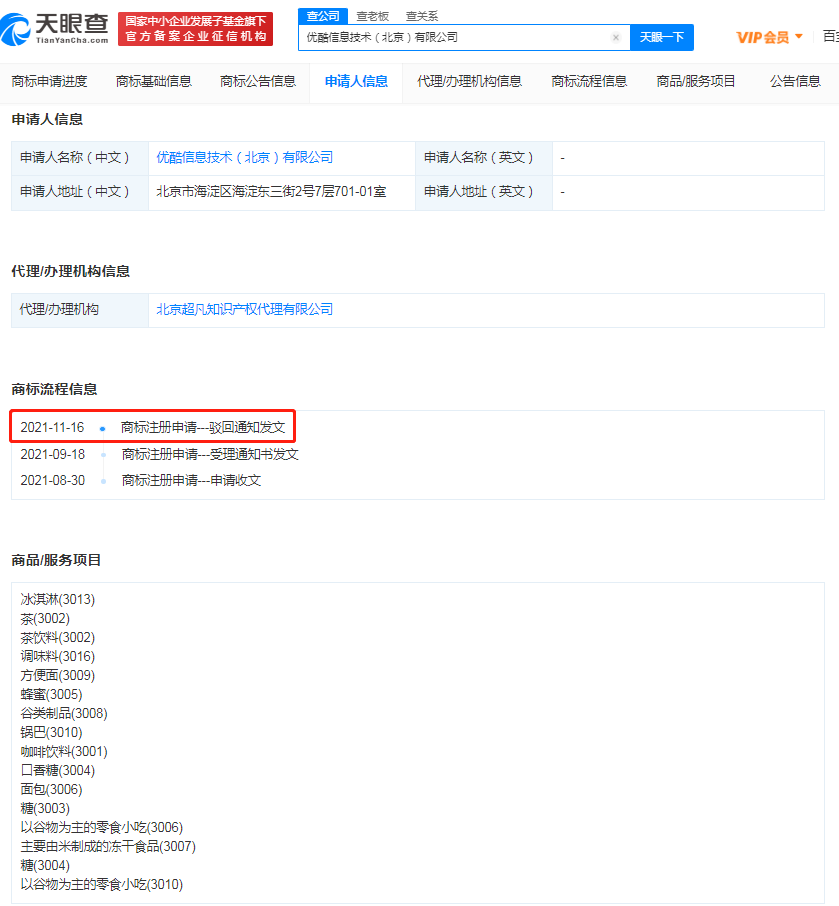Click the TianYanCha logo
The width and height of the screenshot is (839, 906).
(55, 29)
